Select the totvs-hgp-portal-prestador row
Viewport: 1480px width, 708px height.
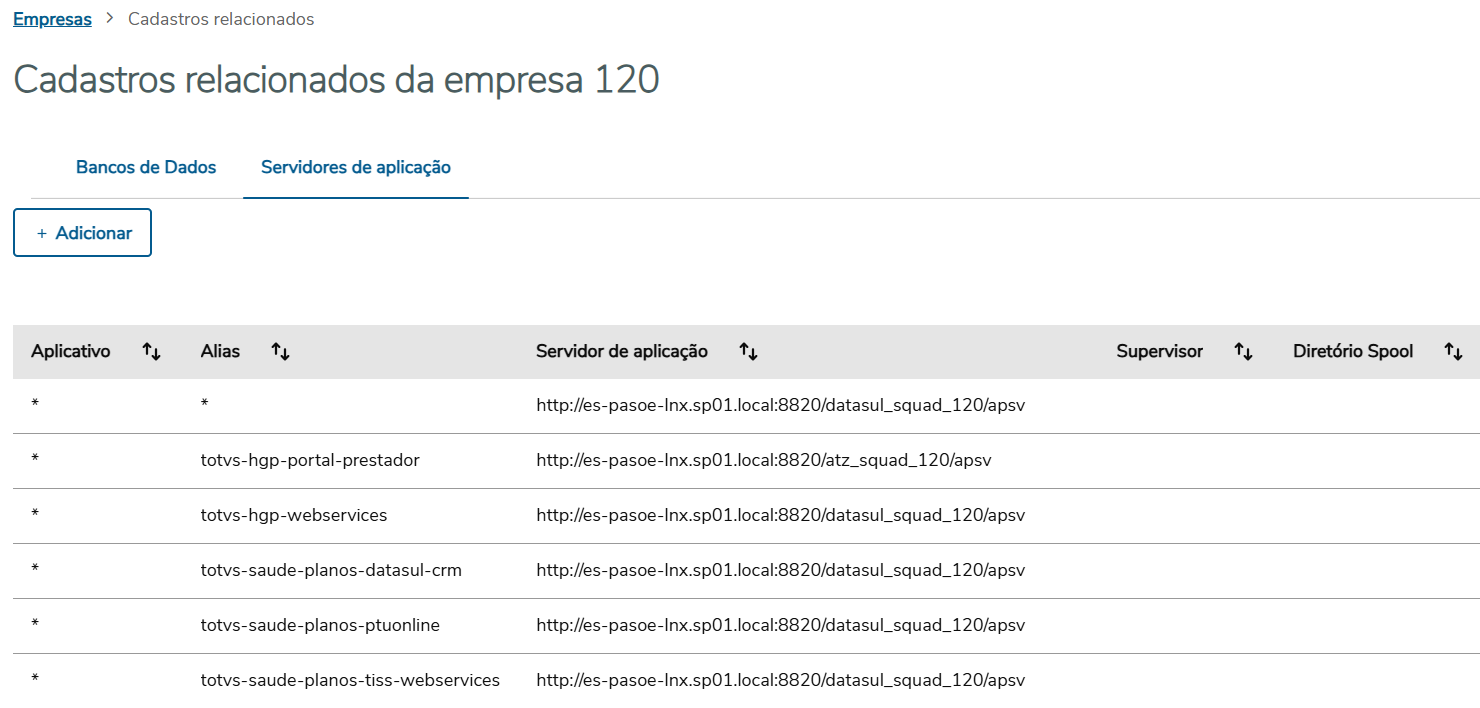(310, 461)
